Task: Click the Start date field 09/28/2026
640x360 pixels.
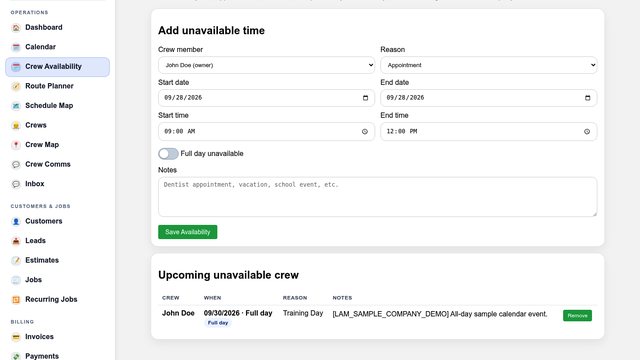Action: [266, 98]
